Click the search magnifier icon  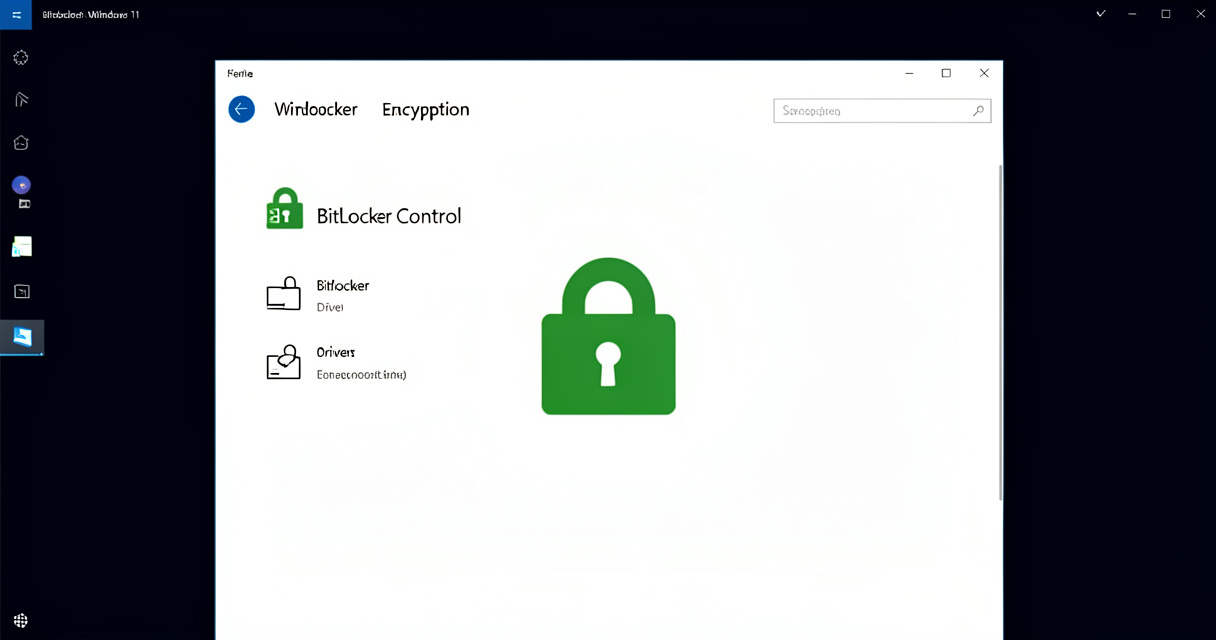point(978,111)
